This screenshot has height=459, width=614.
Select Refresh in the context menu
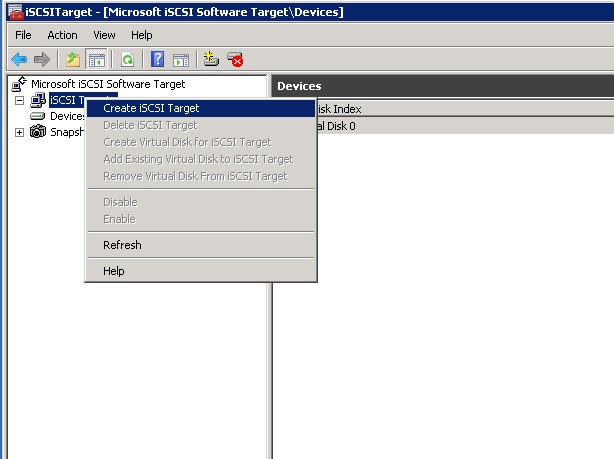click(122, 245)
